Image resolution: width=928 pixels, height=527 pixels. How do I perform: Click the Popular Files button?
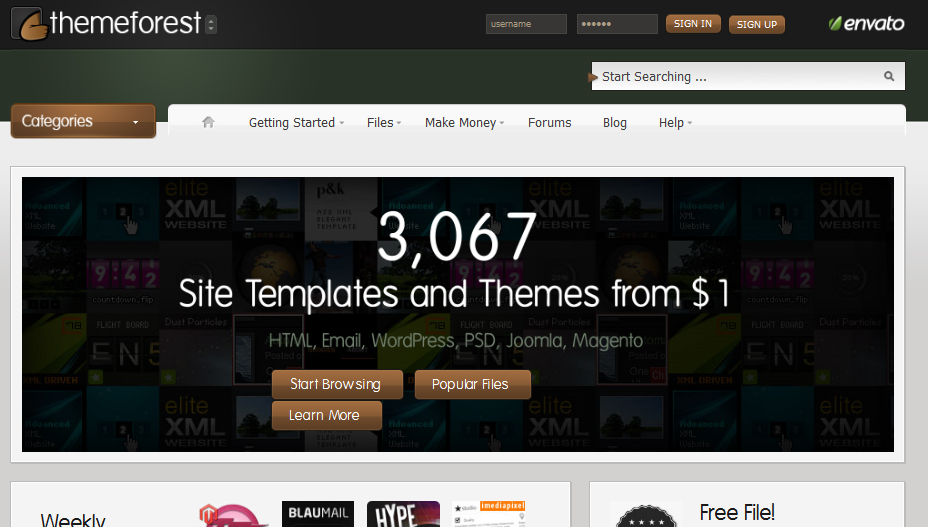click(x=472, y=384)
